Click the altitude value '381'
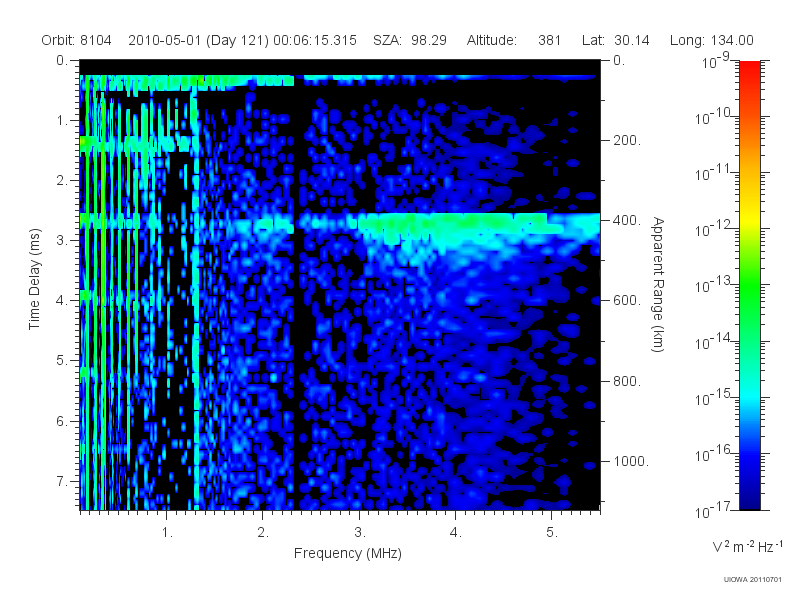This screenshot has height=600, width=800. pyautogui.click(x=549, y=40)
